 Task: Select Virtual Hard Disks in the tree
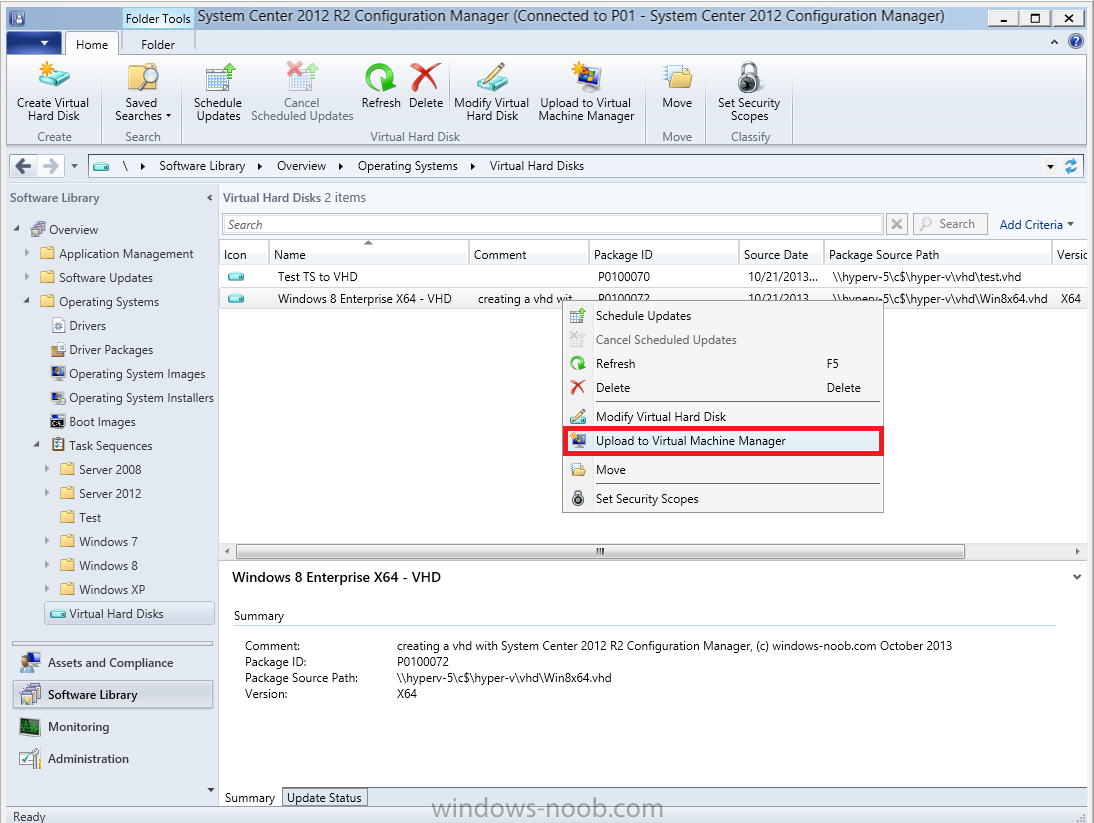[x=130, y=614]
